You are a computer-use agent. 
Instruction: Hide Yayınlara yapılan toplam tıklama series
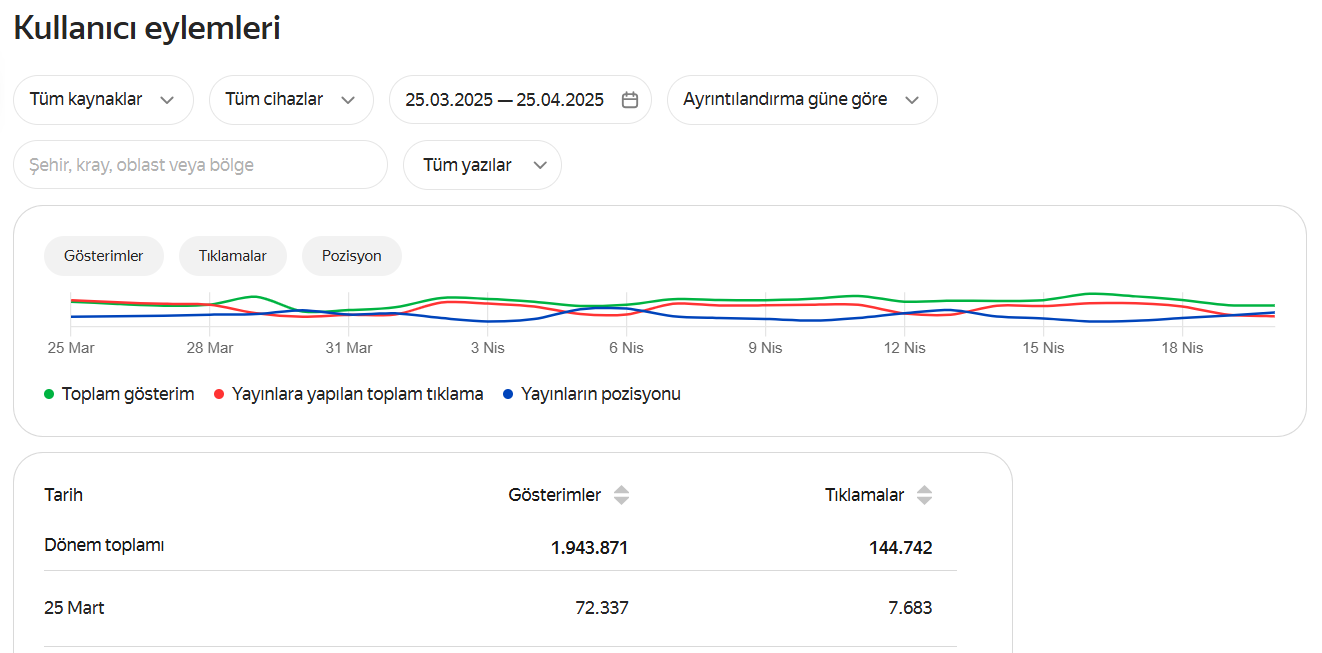pyautogui.click(x=357, y=394)
